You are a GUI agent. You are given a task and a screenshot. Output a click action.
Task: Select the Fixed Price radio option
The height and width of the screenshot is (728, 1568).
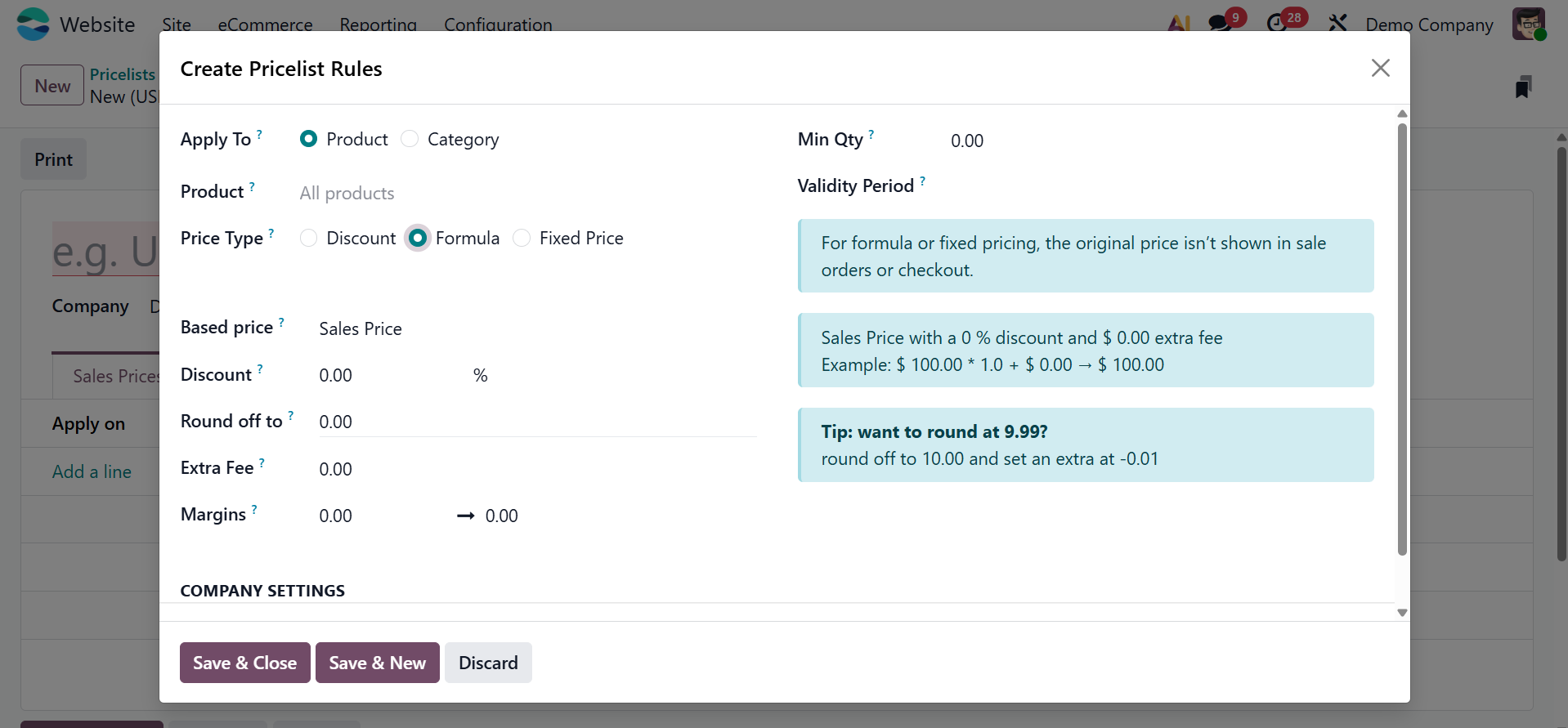tap(522, 239)
